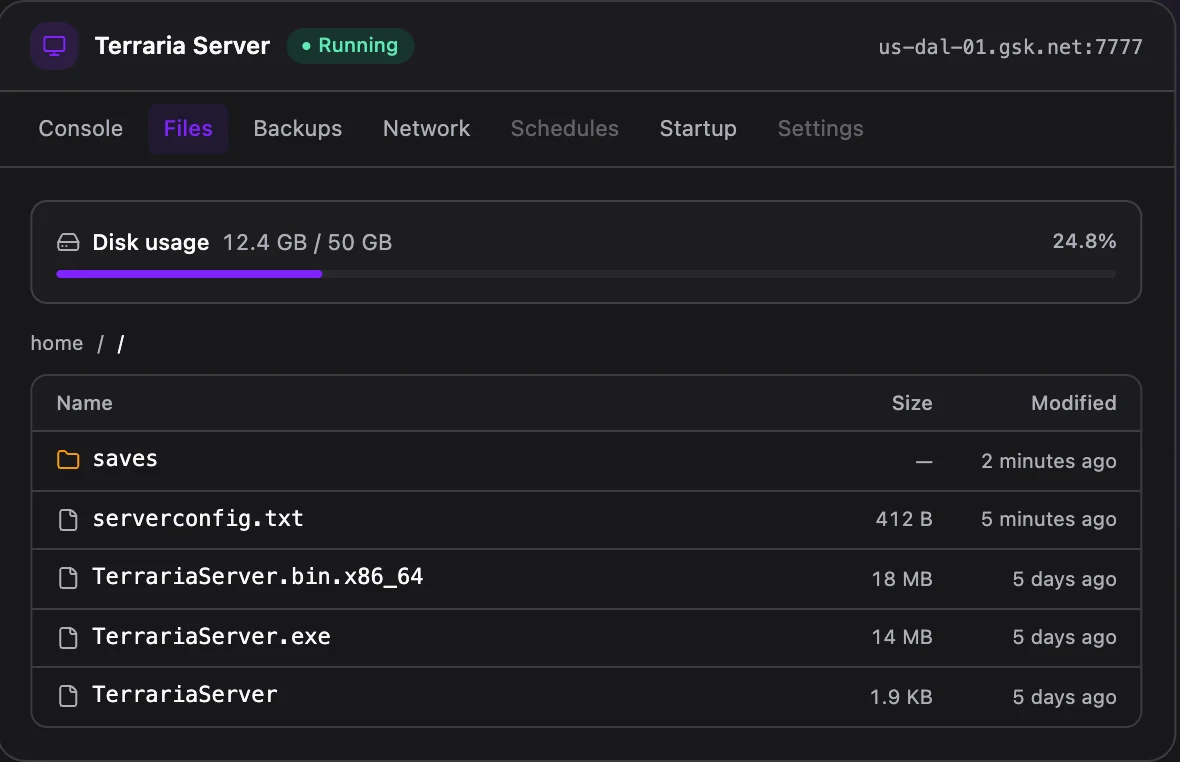1180x762 pixels.
Task: Switch to the Startup tab
Action: (x=698, y=129)
